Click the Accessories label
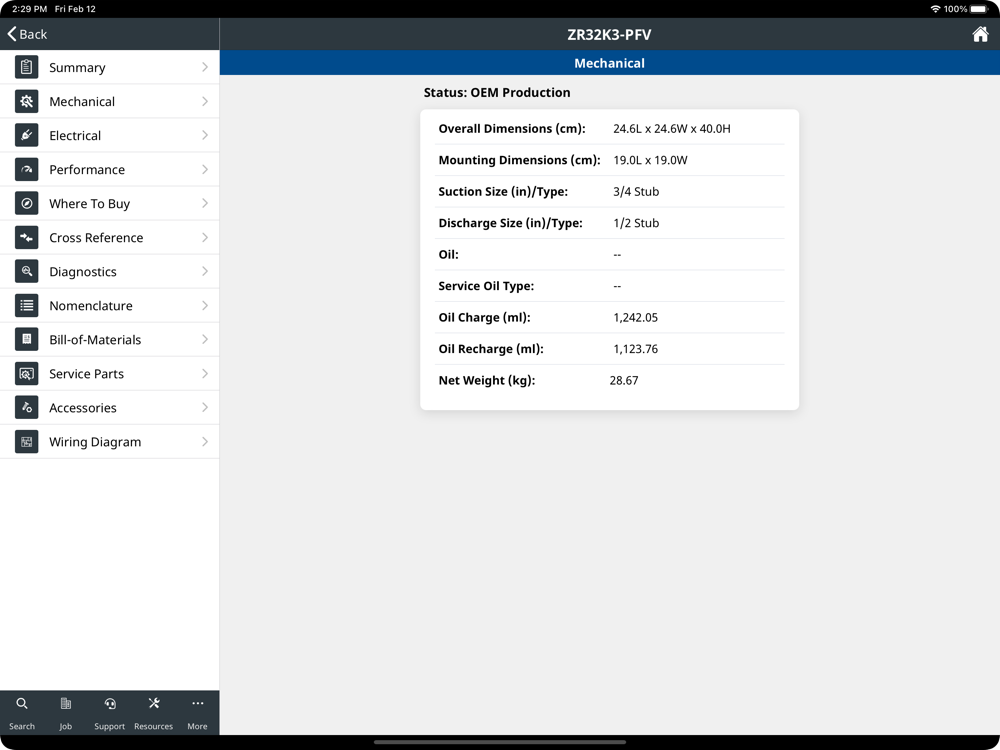The width and height of the screenshot is (1000, 750). click(83, 408)
